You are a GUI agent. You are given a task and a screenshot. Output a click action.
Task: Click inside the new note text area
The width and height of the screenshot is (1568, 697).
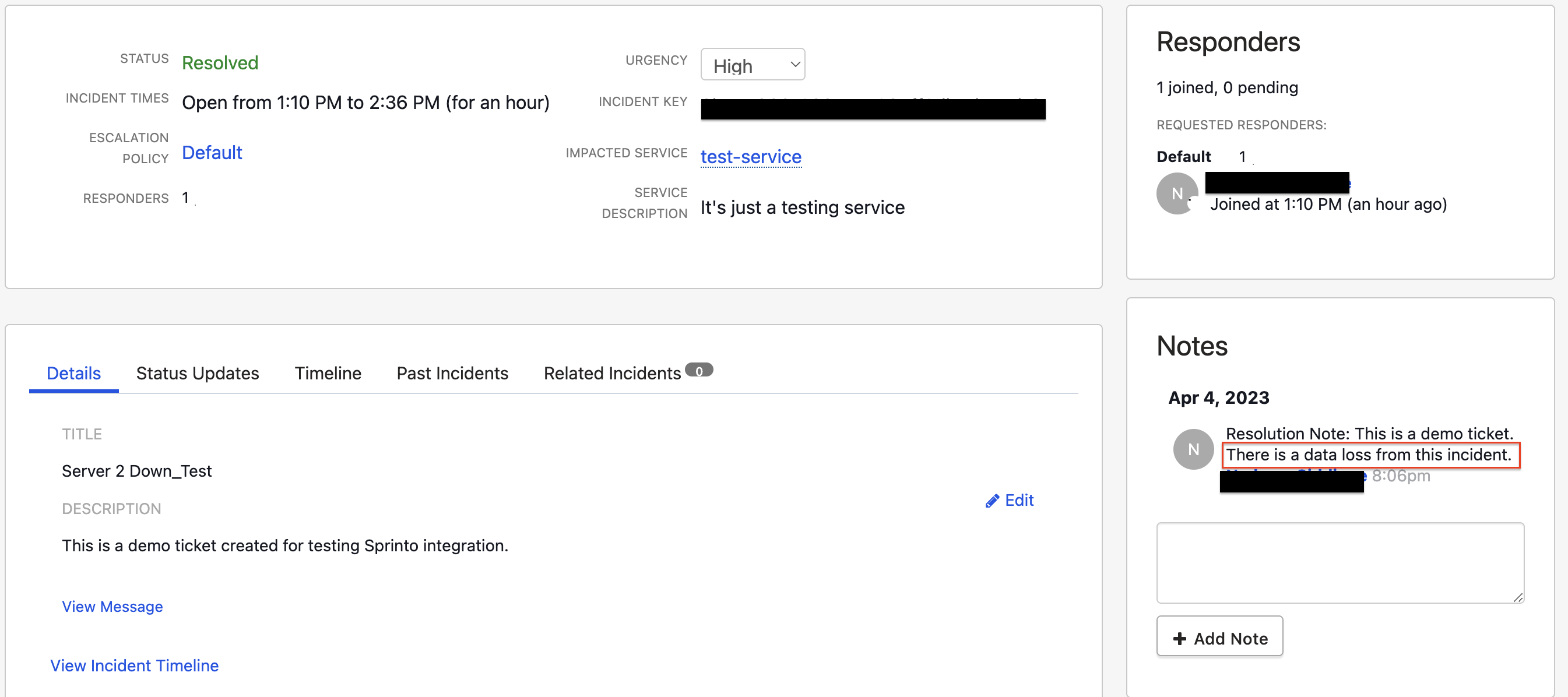(x=1340, y=562)
